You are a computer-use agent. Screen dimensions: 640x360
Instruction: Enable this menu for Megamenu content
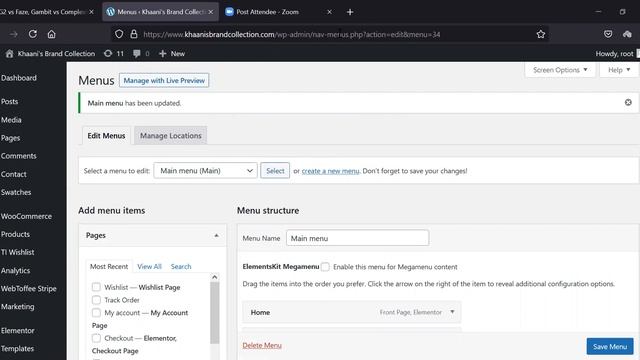325,267
